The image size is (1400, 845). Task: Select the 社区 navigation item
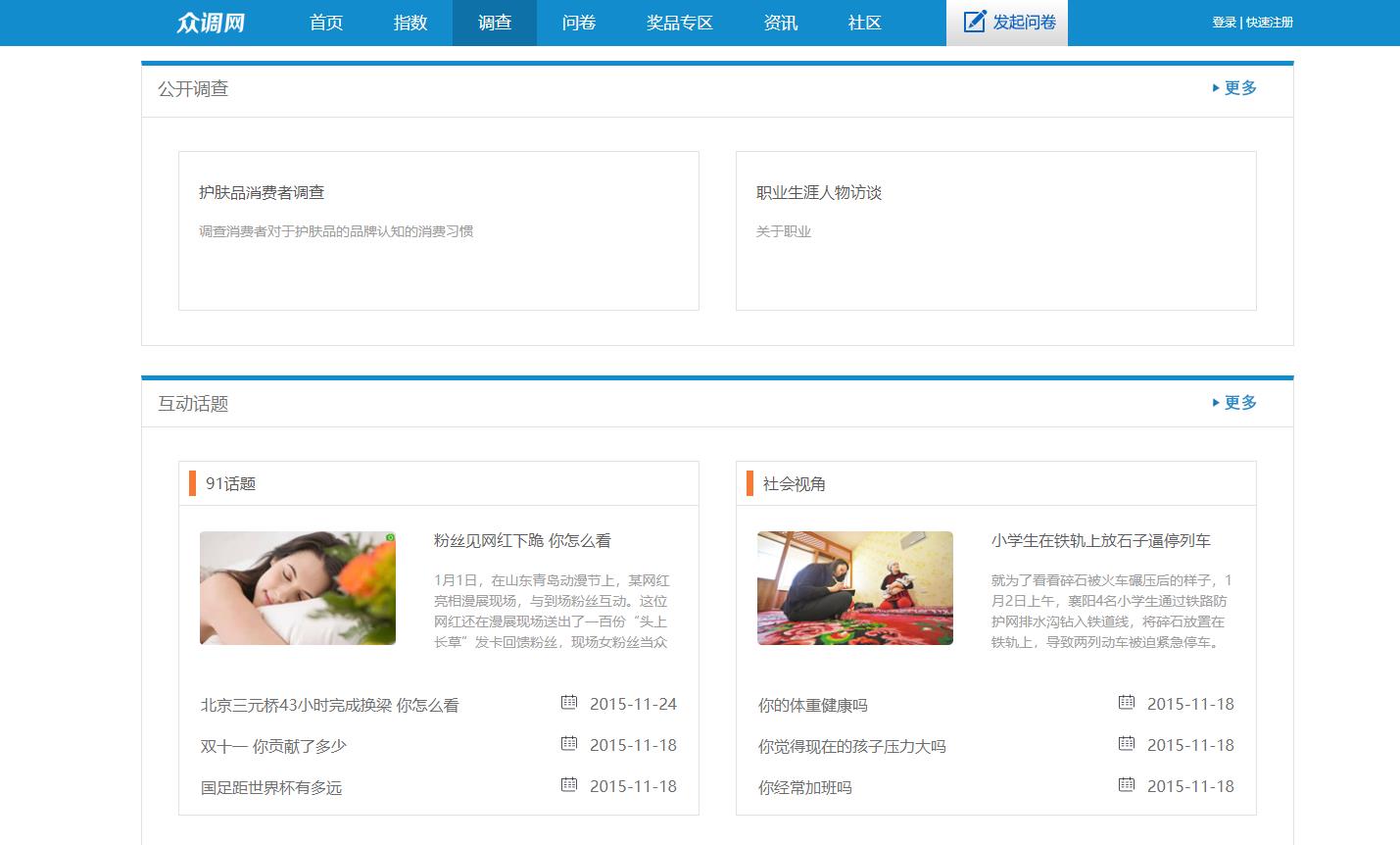tap(864, 23)
